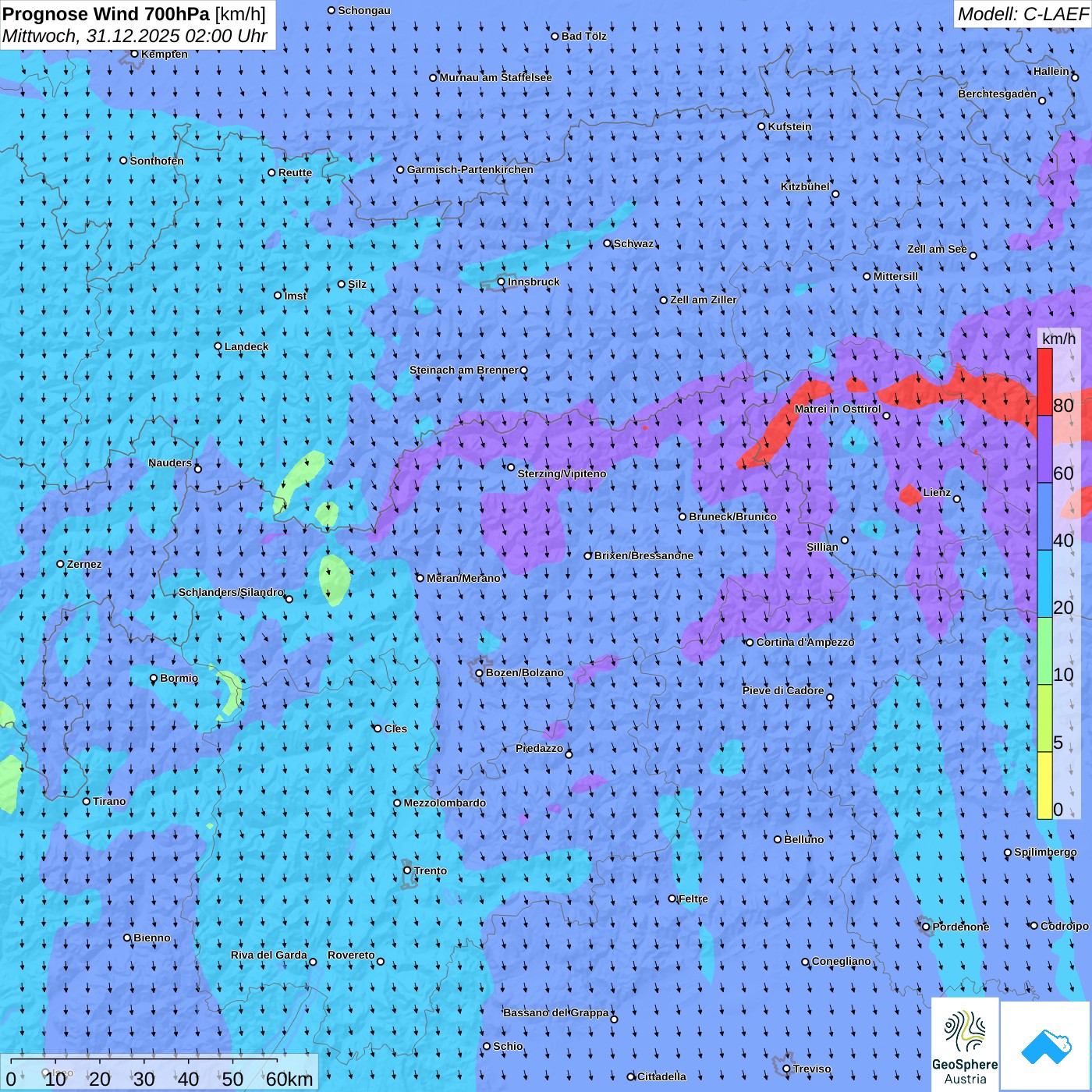This screenshot has height=1092, width=1092.
Task: Click the date 'Mittwoch, 31.12.2025 02:00 Uhr'
Action: 135,36
